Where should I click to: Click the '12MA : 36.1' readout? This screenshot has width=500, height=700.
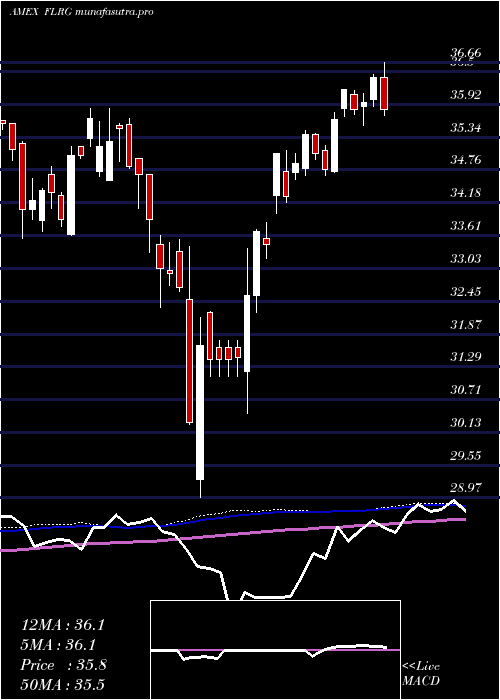(62, 625)
